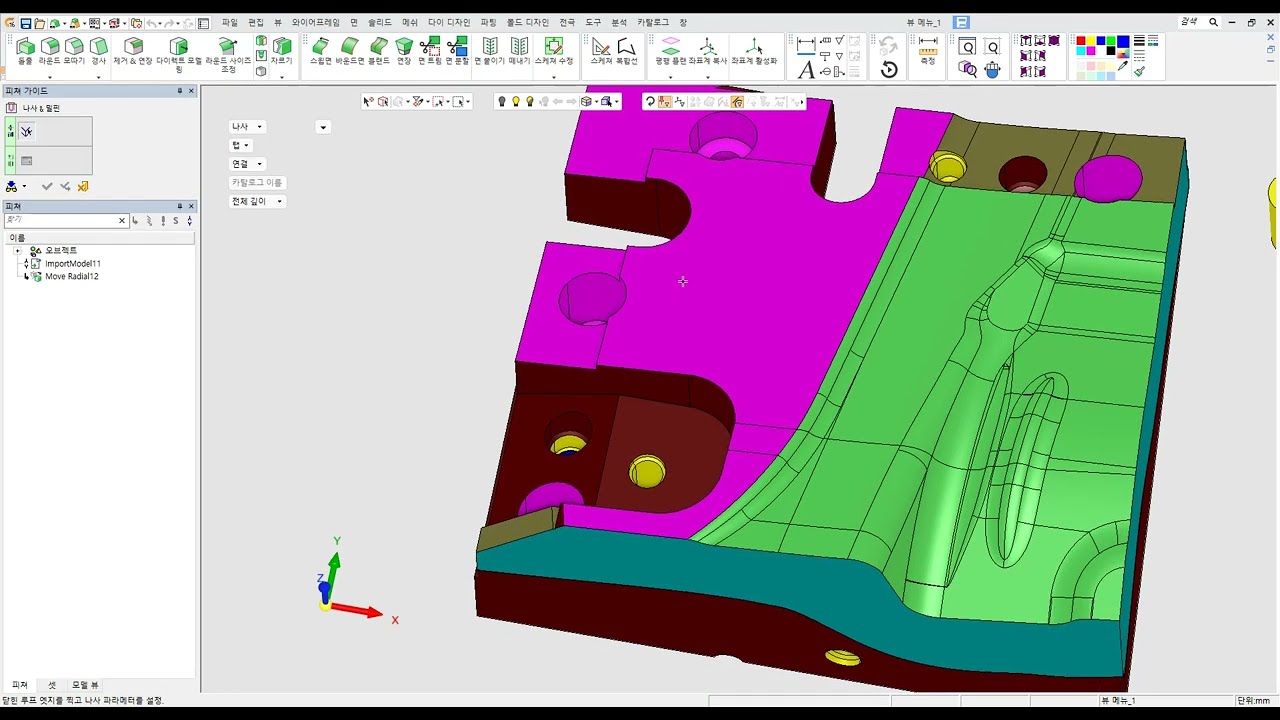Open the dropdown under 평행 플랜
This screenshot has width=1280, height=720.
pyautogui.click(x=671, y=77)
